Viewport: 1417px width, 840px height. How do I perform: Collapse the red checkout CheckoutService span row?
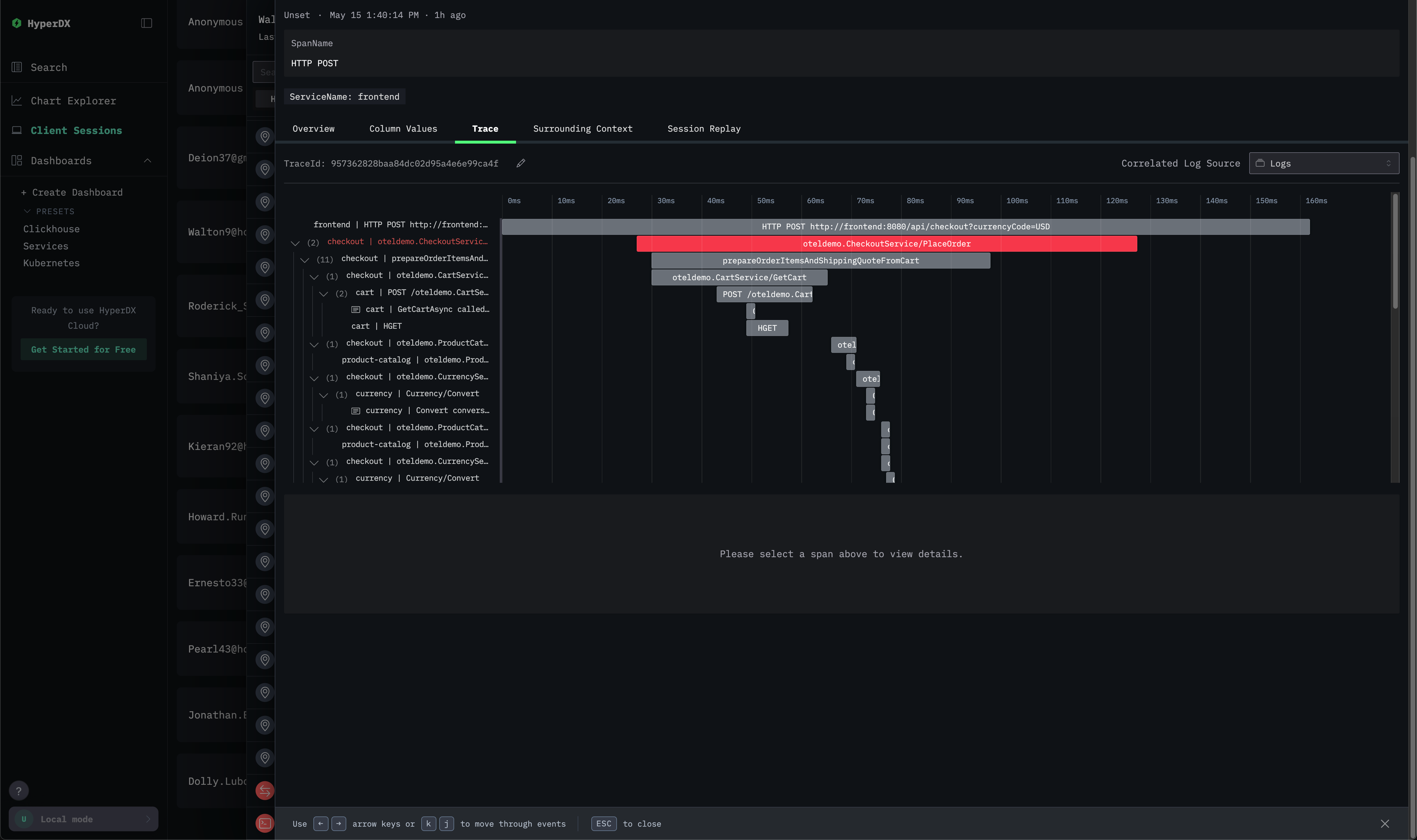tap(295, 243)
